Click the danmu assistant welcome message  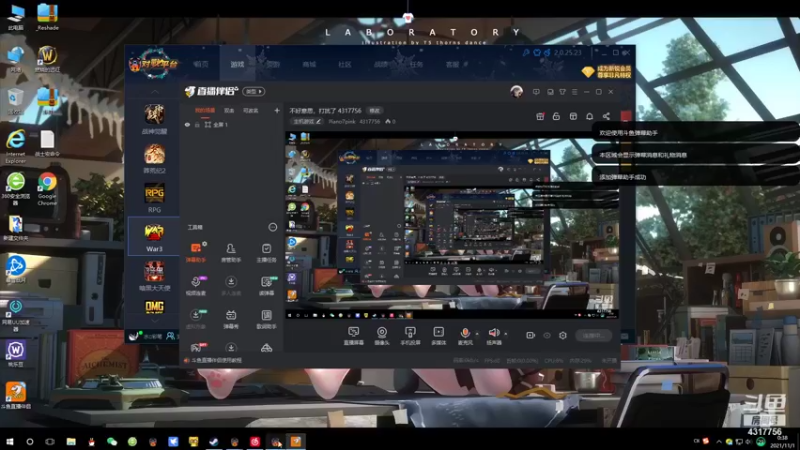click(x=629, y=133)
